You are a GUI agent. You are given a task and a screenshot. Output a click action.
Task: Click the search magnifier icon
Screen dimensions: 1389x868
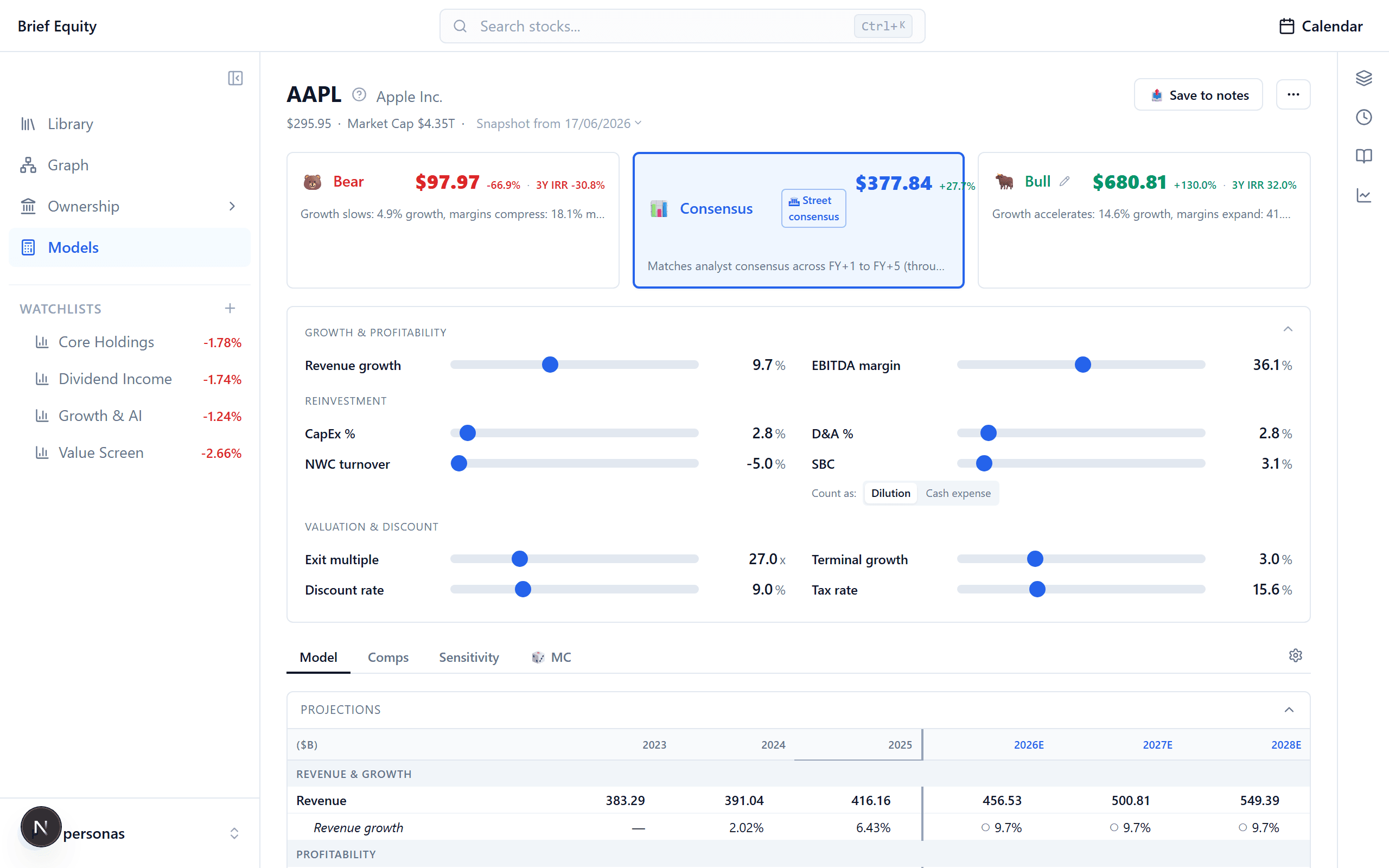pos(460,27)
